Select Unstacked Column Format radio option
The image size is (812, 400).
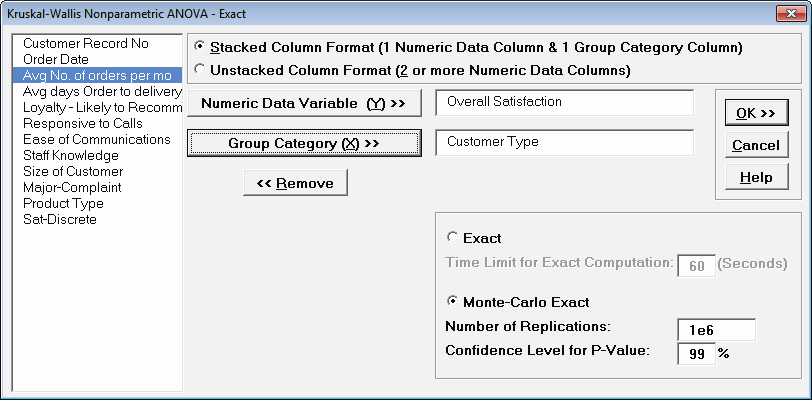point(201,70)
